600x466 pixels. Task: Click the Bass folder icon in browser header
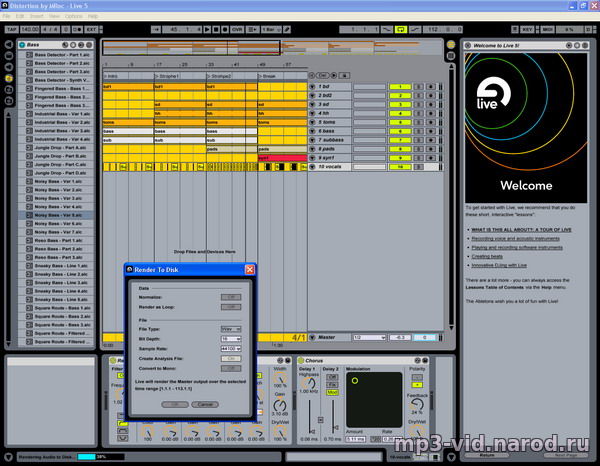click(22, 45)
